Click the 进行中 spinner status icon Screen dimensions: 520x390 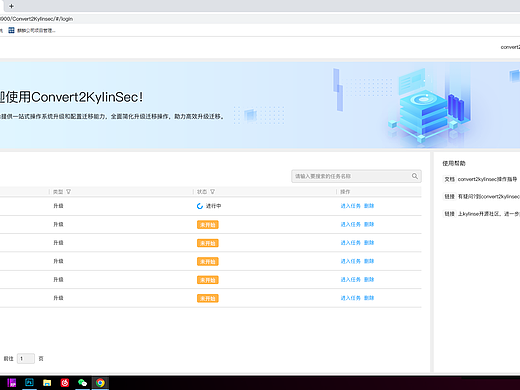200,206
